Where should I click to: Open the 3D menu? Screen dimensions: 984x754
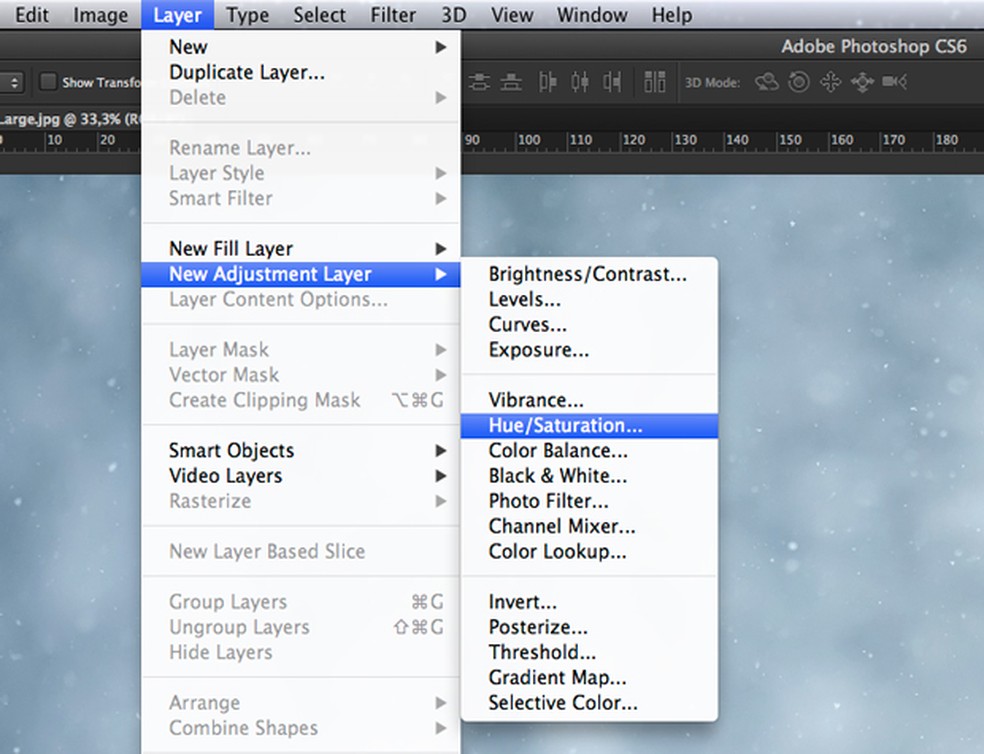[x=454, y=14]
